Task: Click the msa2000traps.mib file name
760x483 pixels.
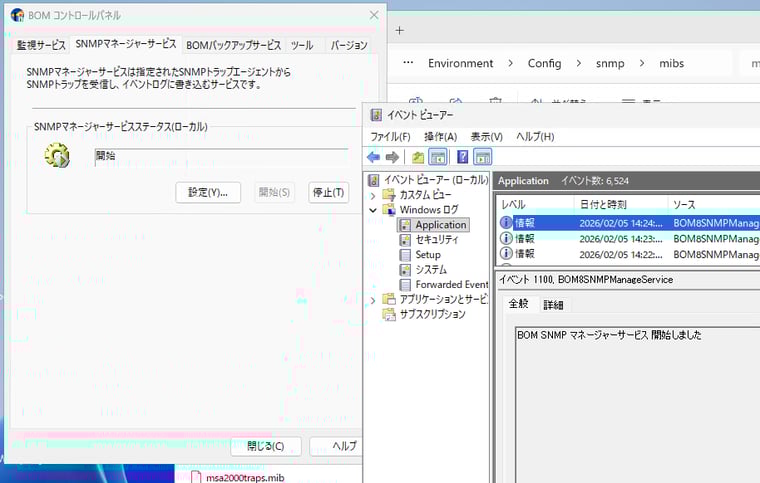Action: (245, 478)
